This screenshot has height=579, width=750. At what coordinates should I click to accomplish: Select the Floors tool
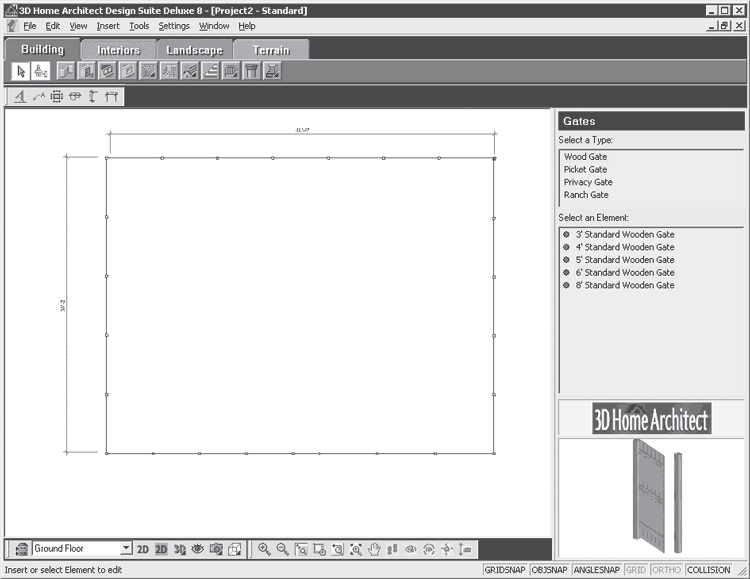(149, 71)
